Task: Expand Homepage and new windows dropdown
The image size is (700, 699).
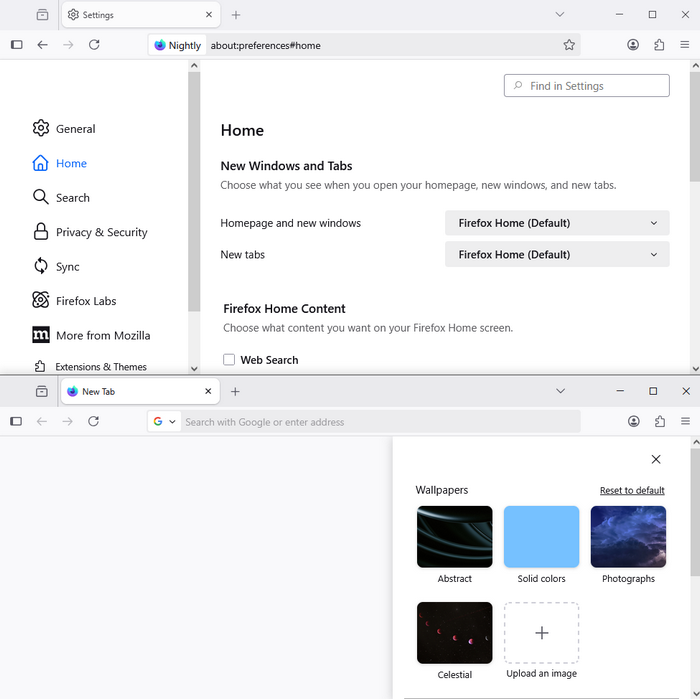Action: click(x=557, y=223)
